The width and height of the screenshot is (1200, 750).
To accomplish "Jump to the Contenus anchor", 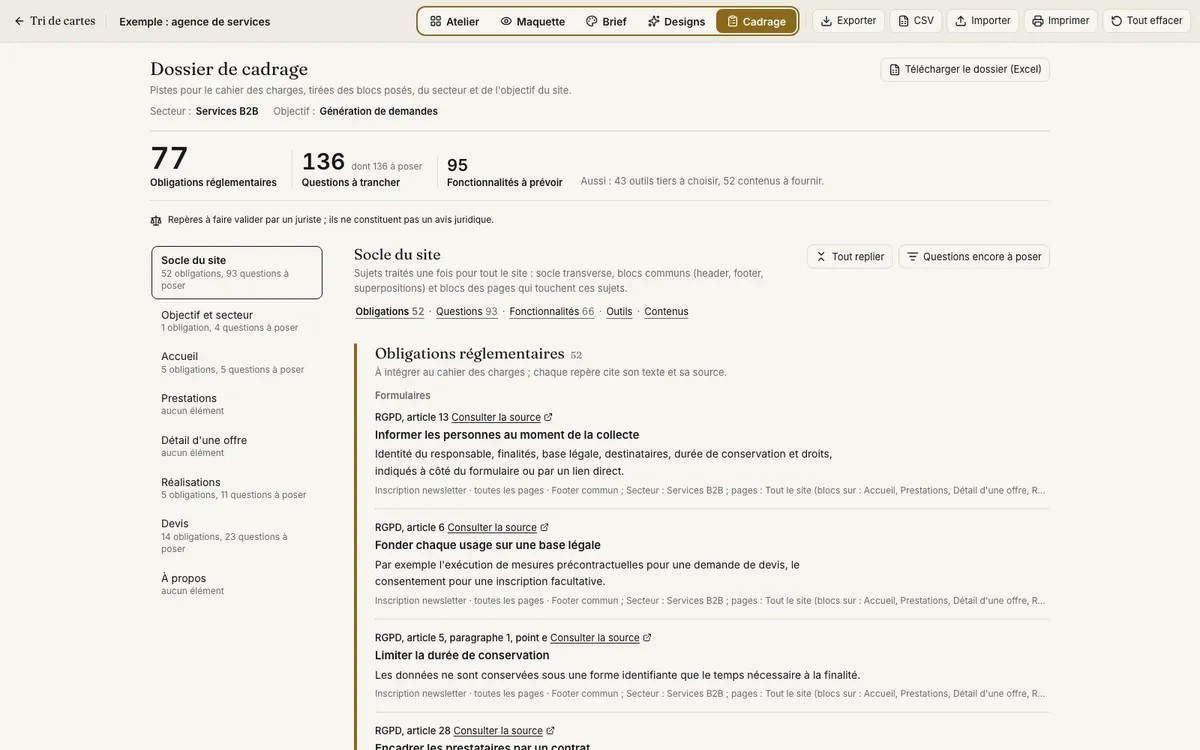I will pyautogui.click(x=666, y=312).
